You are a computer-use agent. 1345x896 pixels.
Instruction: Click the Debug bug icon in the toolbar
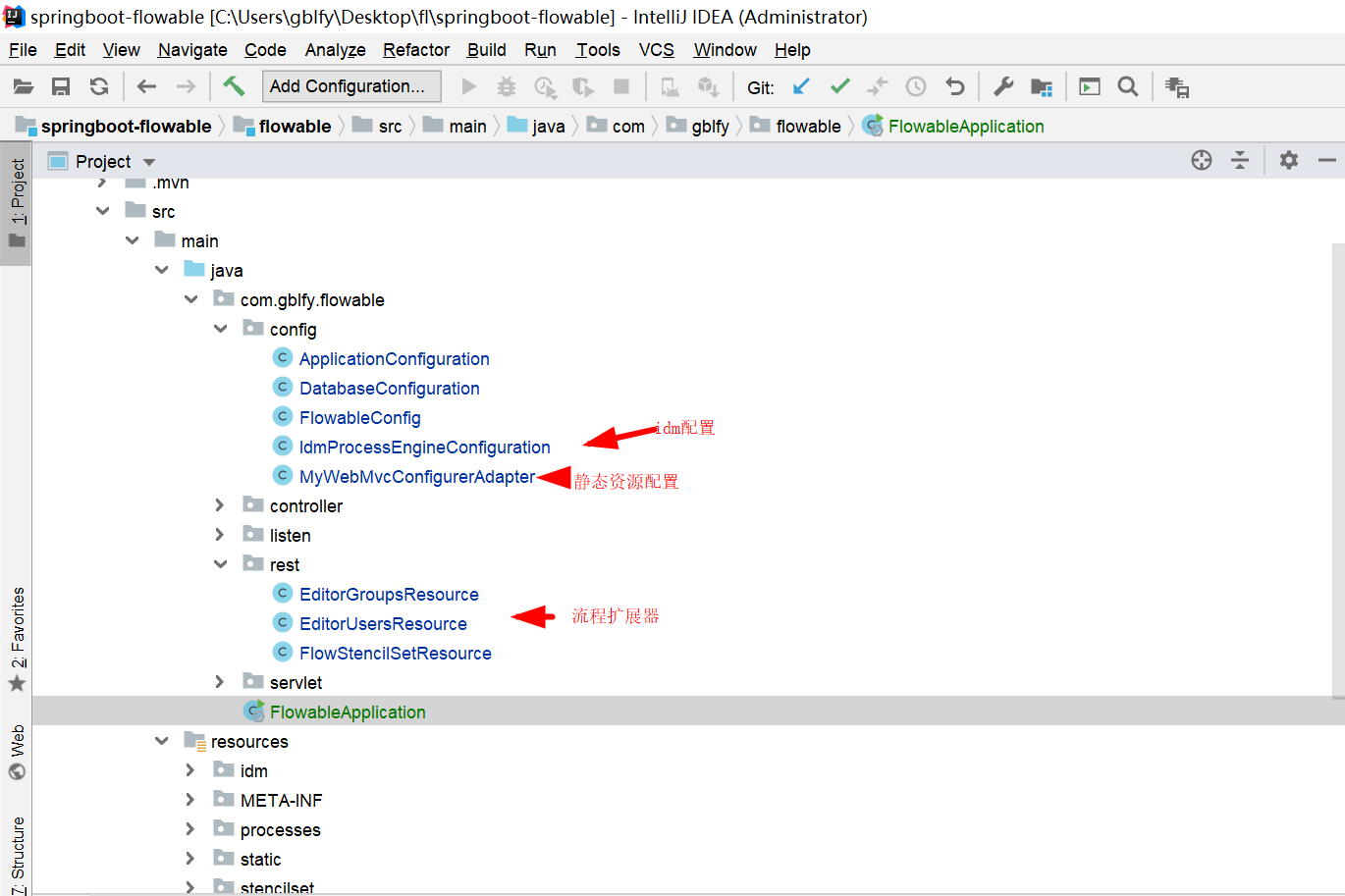tap(507, 86)
